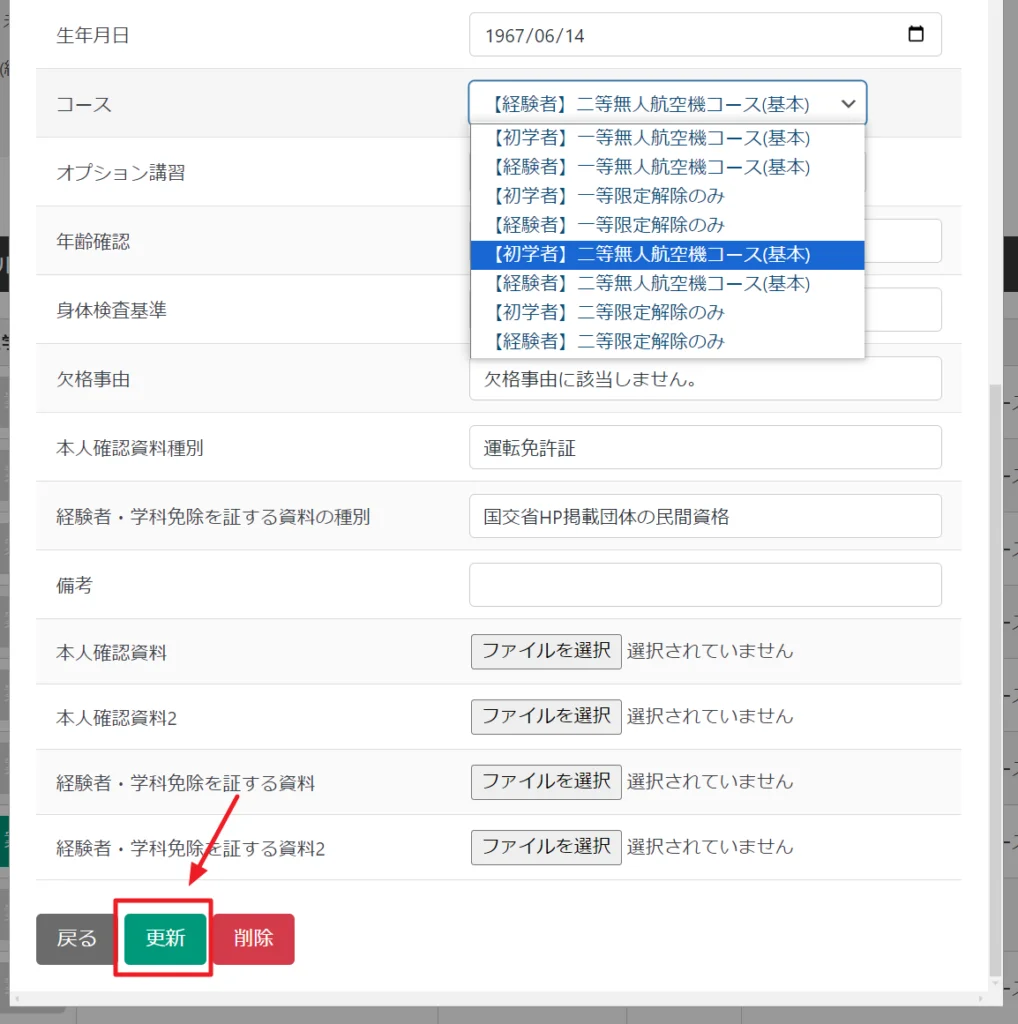Expand the コース dropdown chevron
The height and width of the screenshot is (1024, 1018).
click(x=848, y=104)
